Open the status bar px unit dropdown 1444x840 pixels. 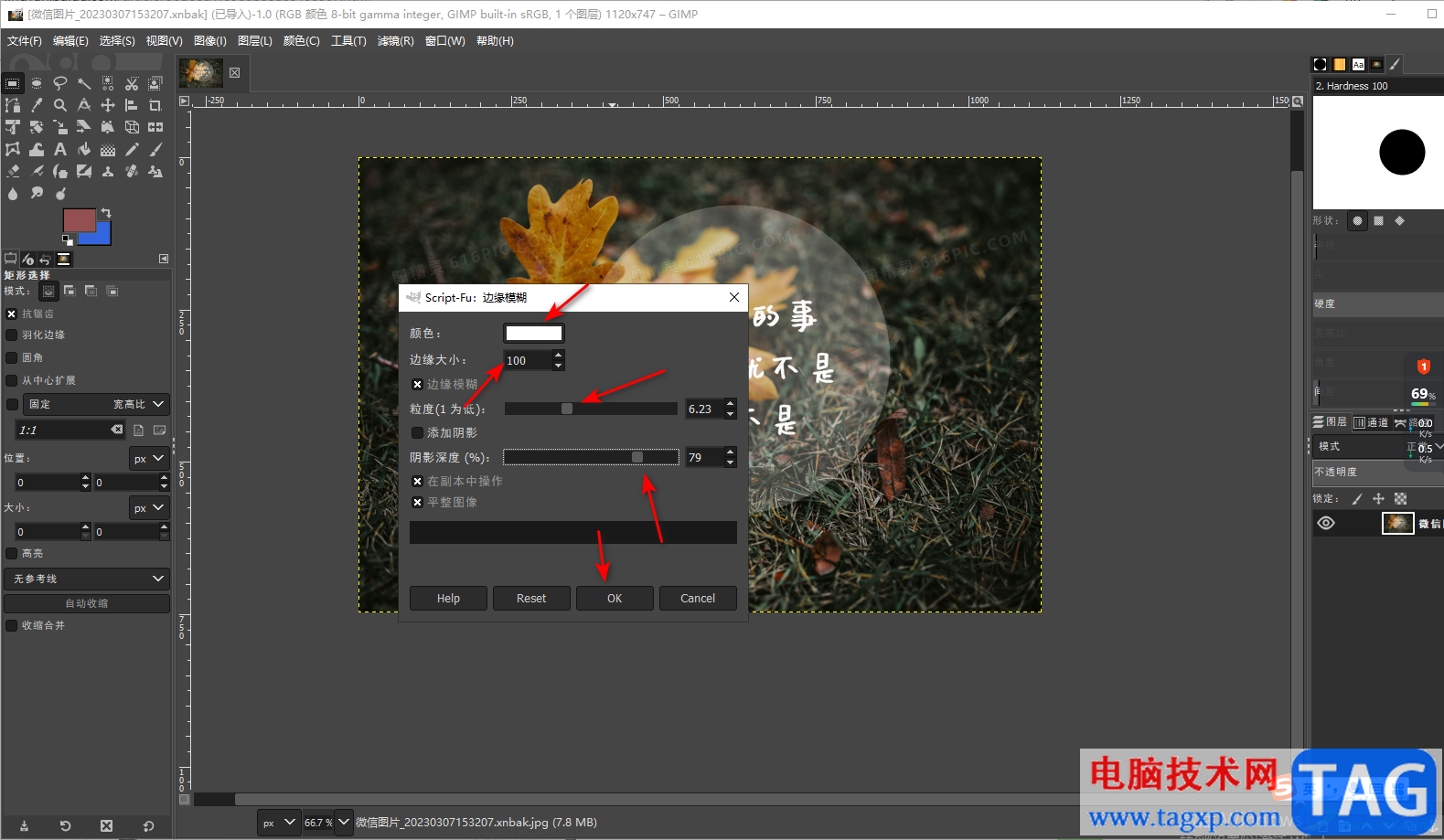pos(279,823)
